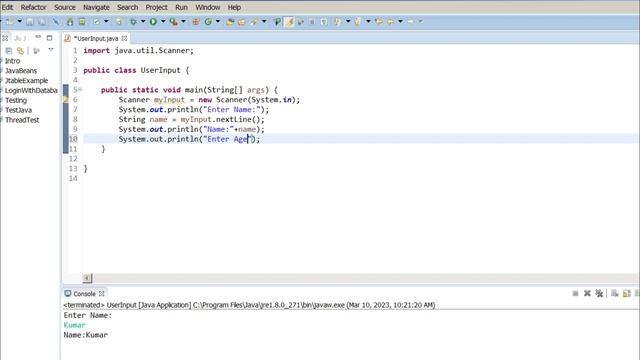The height and width of the screenshot is (360, 640).
Task: Open the Run history dropdown arrow
Action: click(163, 21)
